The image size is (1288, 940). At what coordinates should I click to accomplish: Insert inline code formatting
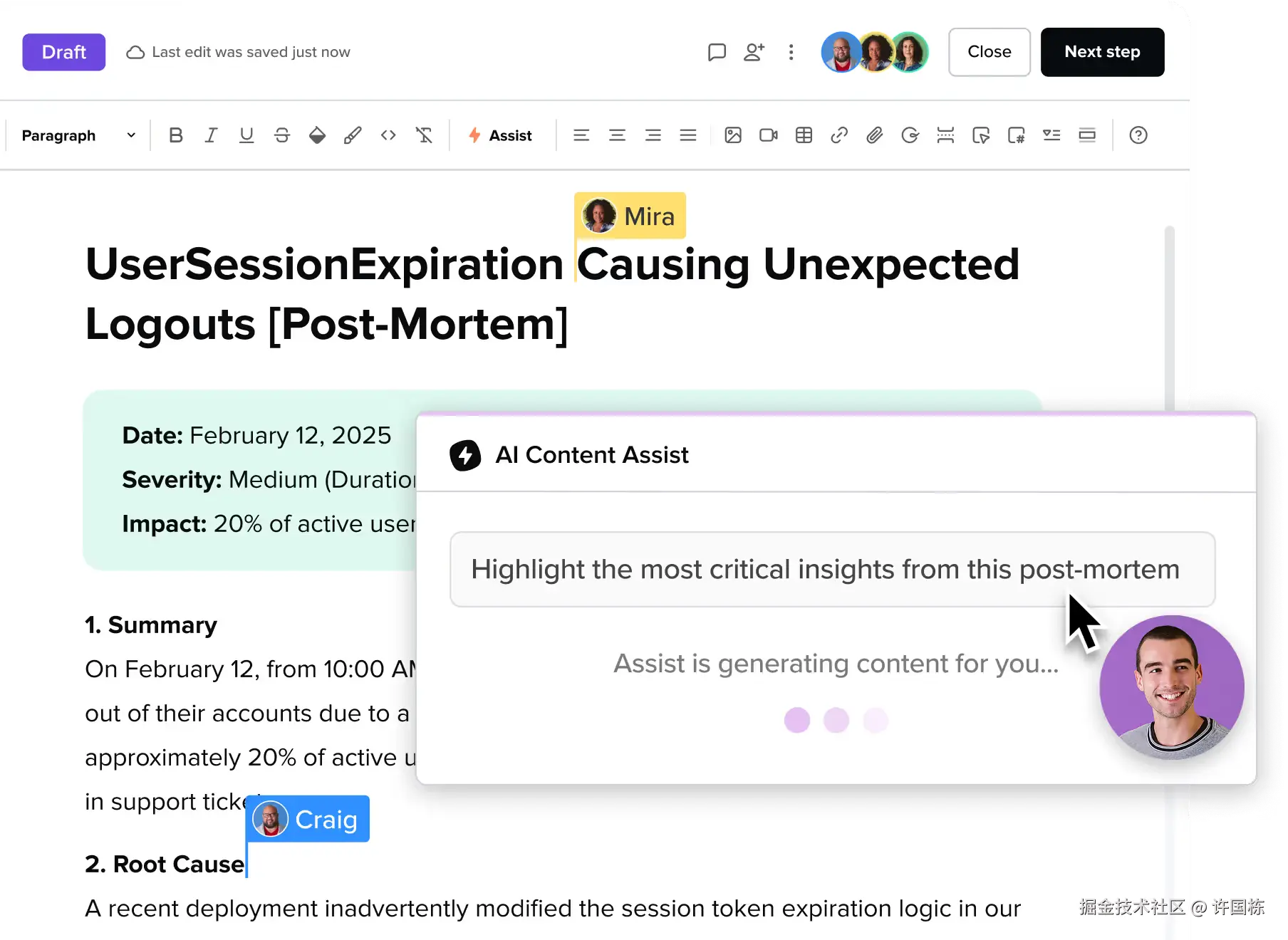[x=388, y=135]
